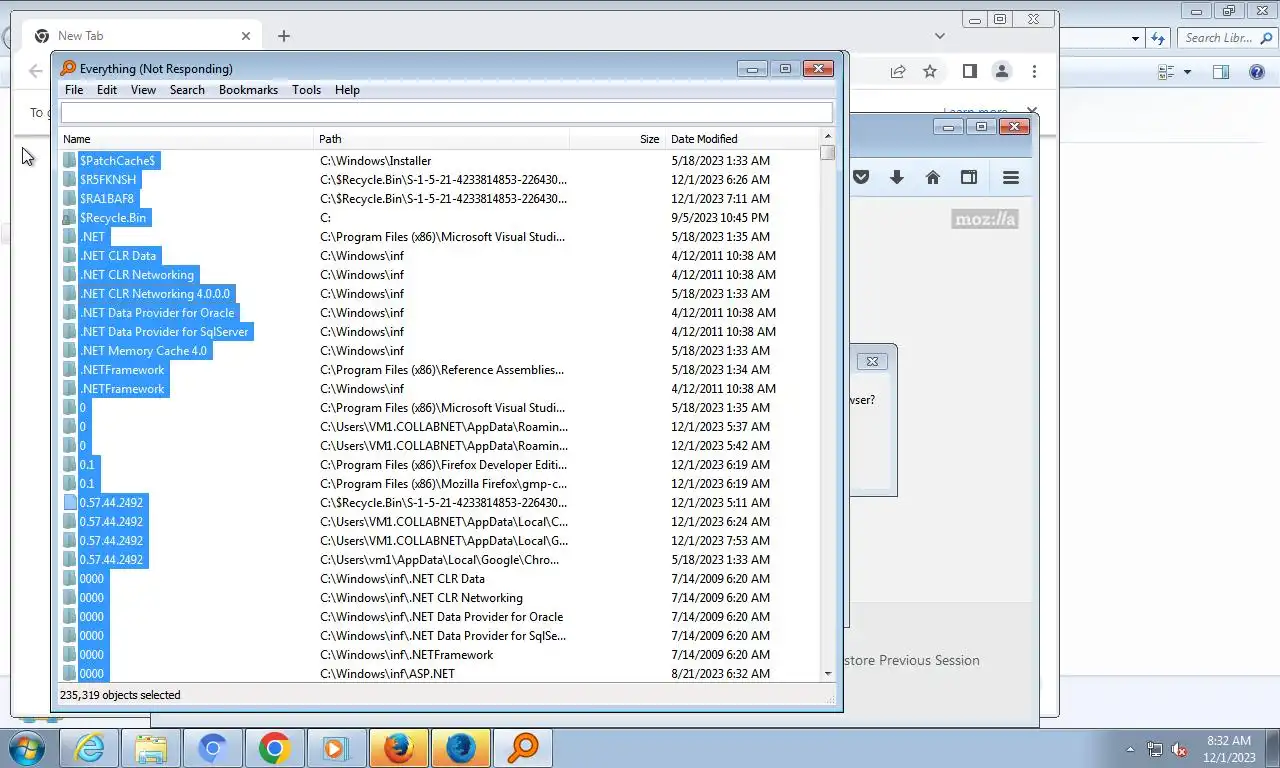Viewport: 1280px width, 768px height.
Task: Go to Firefox home page icon
Action: [933, 177]
